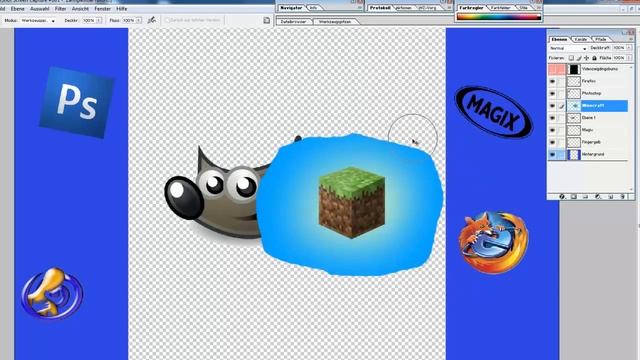Add a layer style via the fx icon
Screen dimensions: 640x360
(x=562, y=197)
